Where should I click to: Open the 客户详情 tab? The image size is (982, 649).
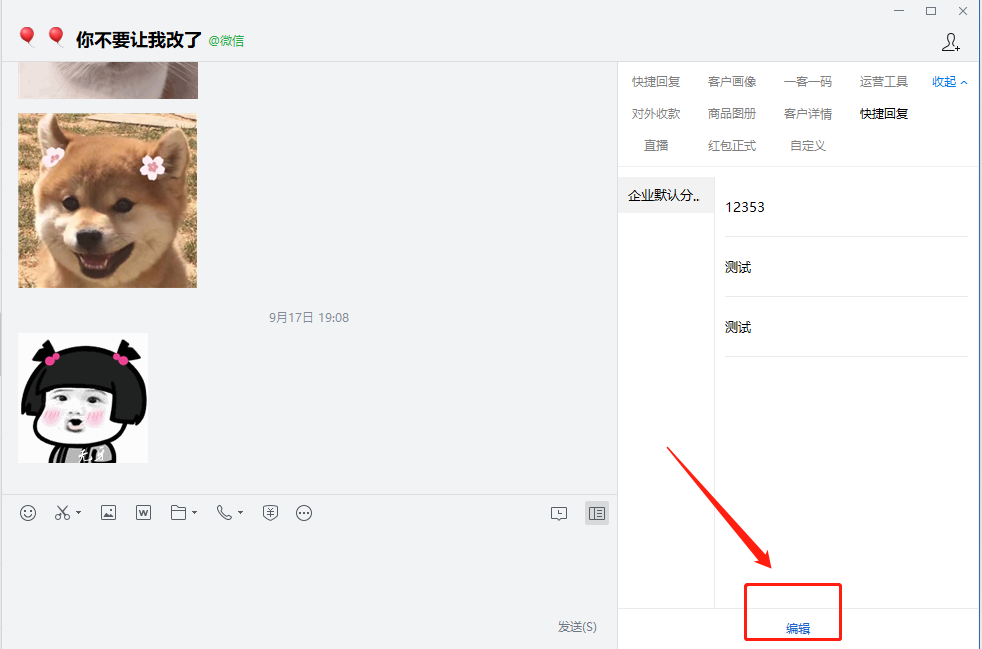(807, 113)
